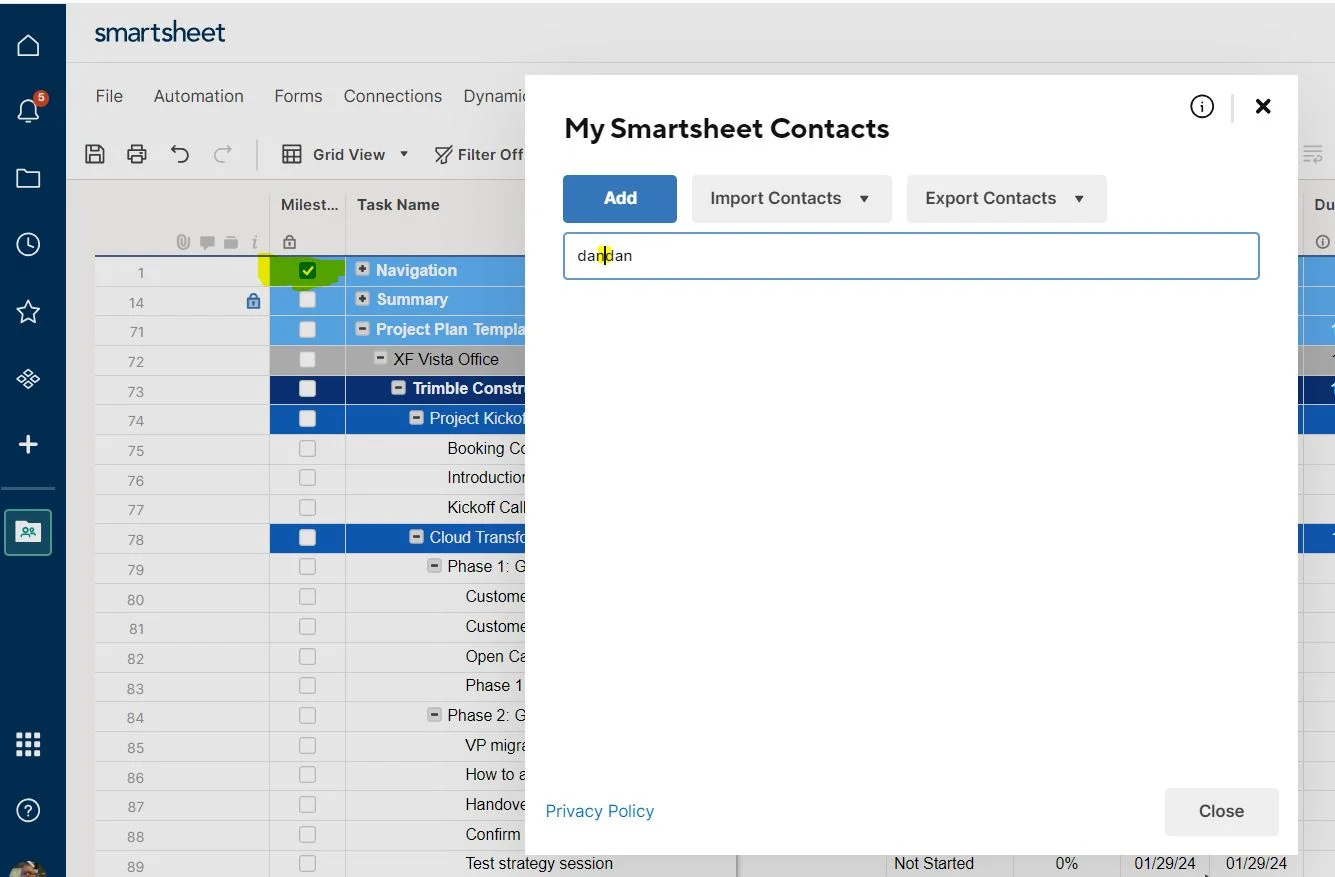1335x877 pixels.
Task: Open the Import Contacts dropdown
Action: pyautogui.click(x=791, y=199)
